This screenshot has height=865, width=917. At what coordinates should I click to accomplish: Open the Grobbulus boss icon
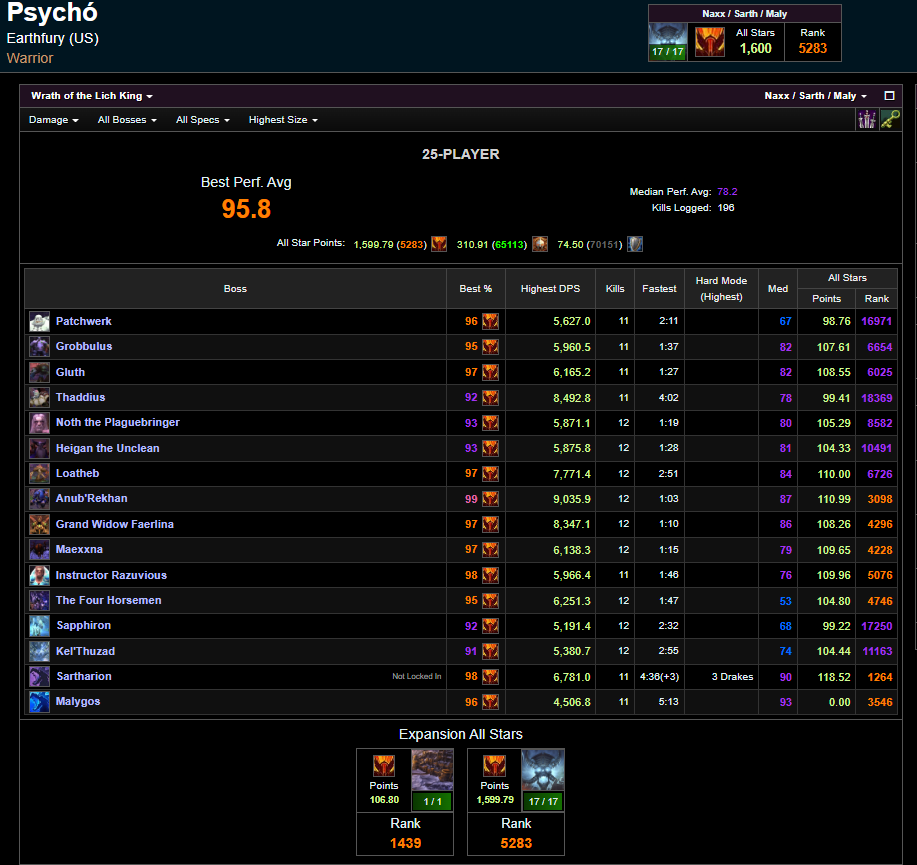click(39, 347)
